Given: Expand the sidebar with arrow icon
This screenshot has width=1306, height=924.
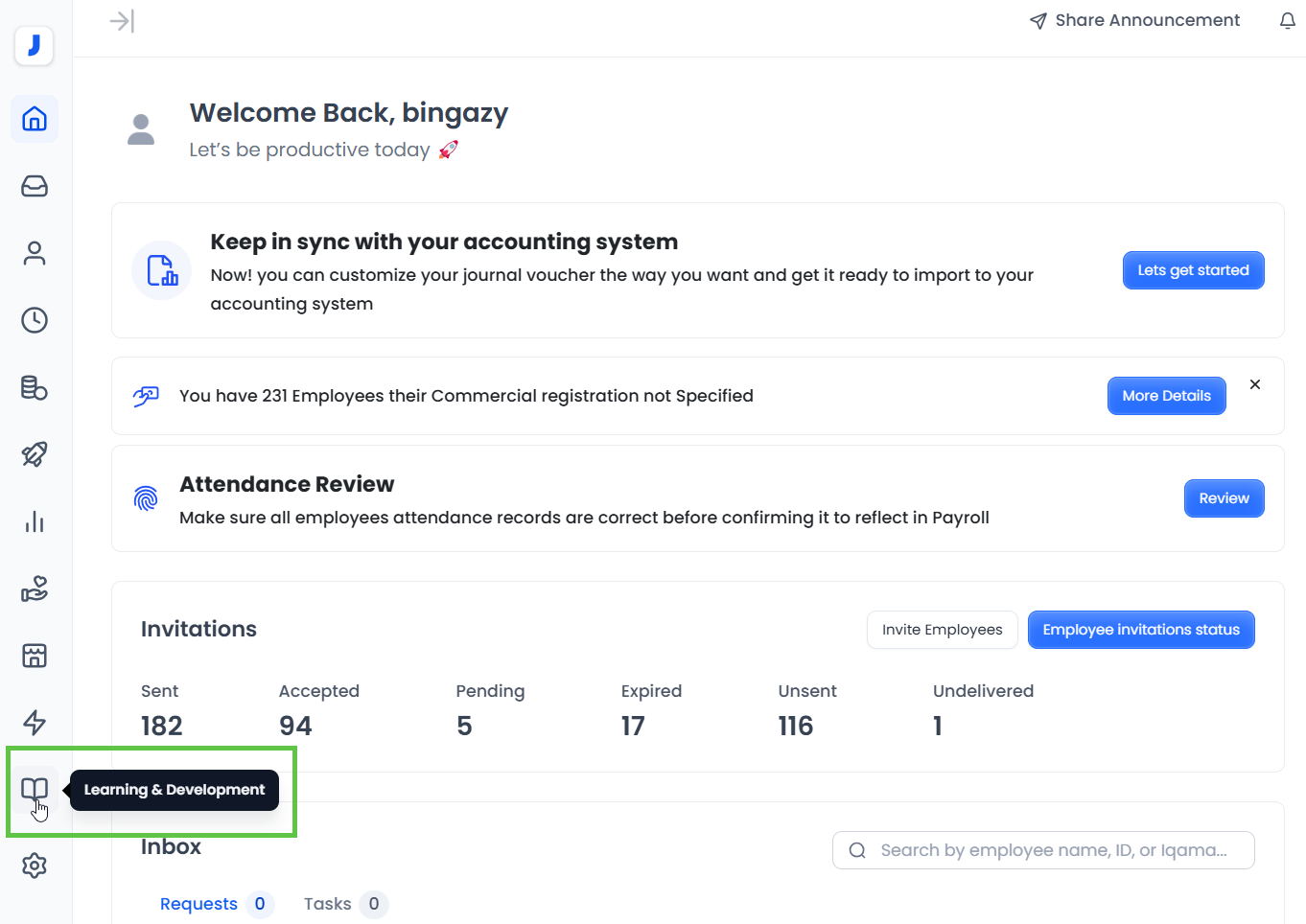Looking at the screenshot, I should [122, 21].
